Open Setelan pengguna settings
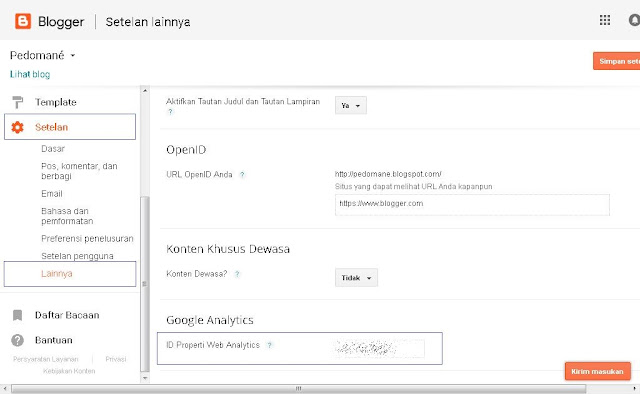This screenshot has width=640, height=394. pos(77,256)
